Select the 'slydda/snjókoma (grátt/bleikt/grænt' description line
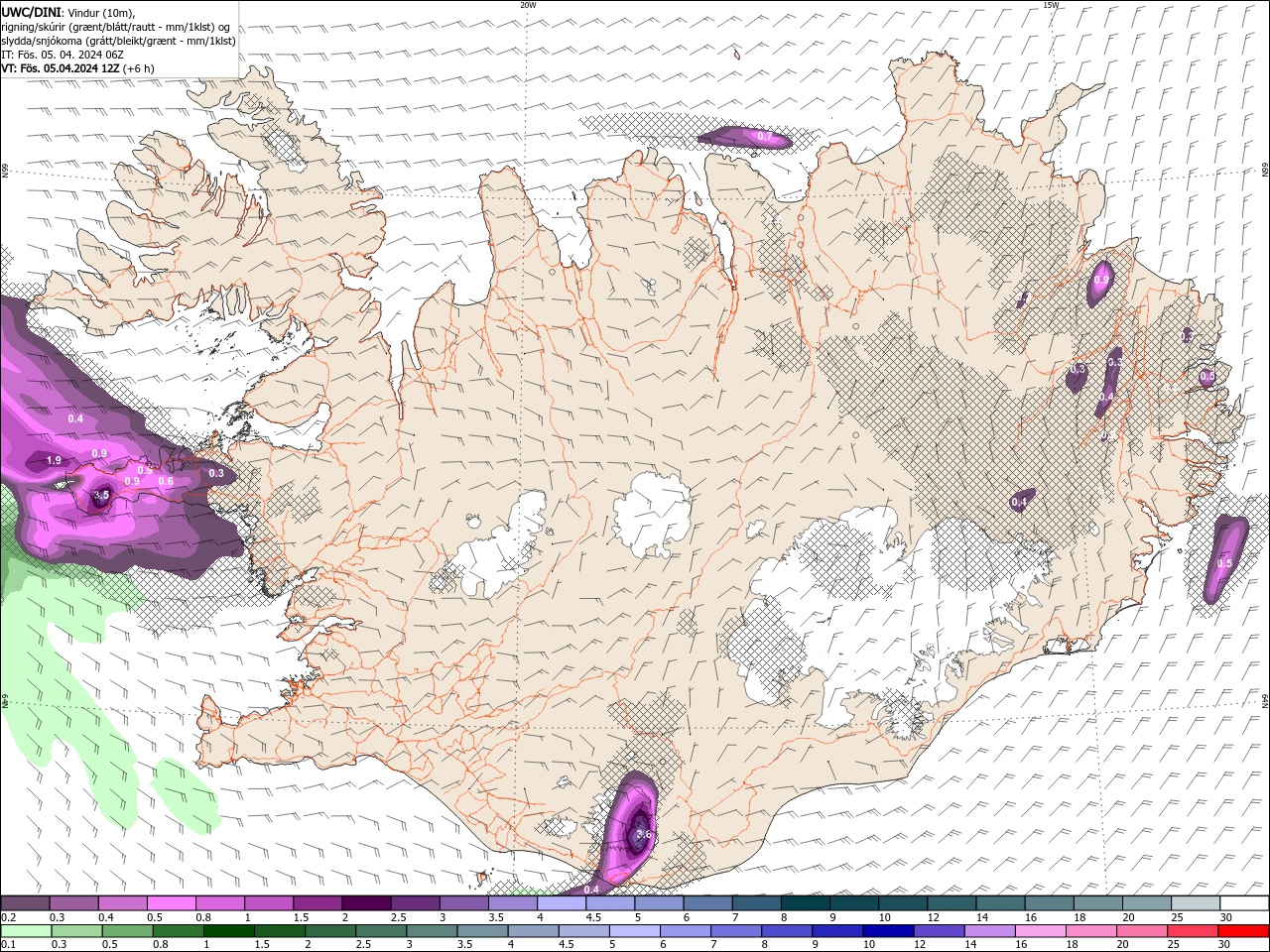 119,41
